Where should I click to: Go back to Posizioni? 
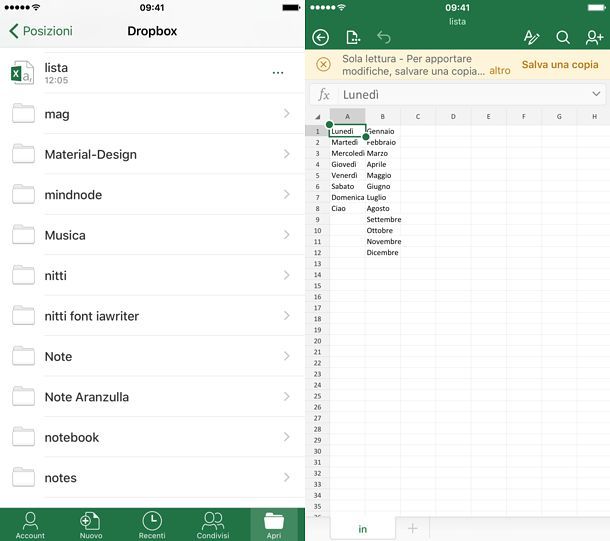(x=41, y=31)
